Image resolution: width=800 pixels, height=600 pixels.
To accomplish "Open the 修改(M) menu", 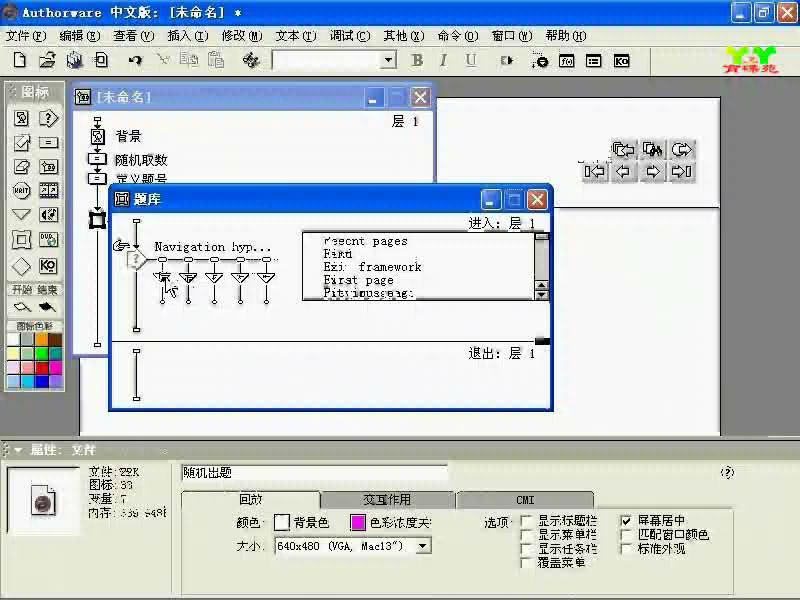I will pyautogui.click(x=242, y=36).
